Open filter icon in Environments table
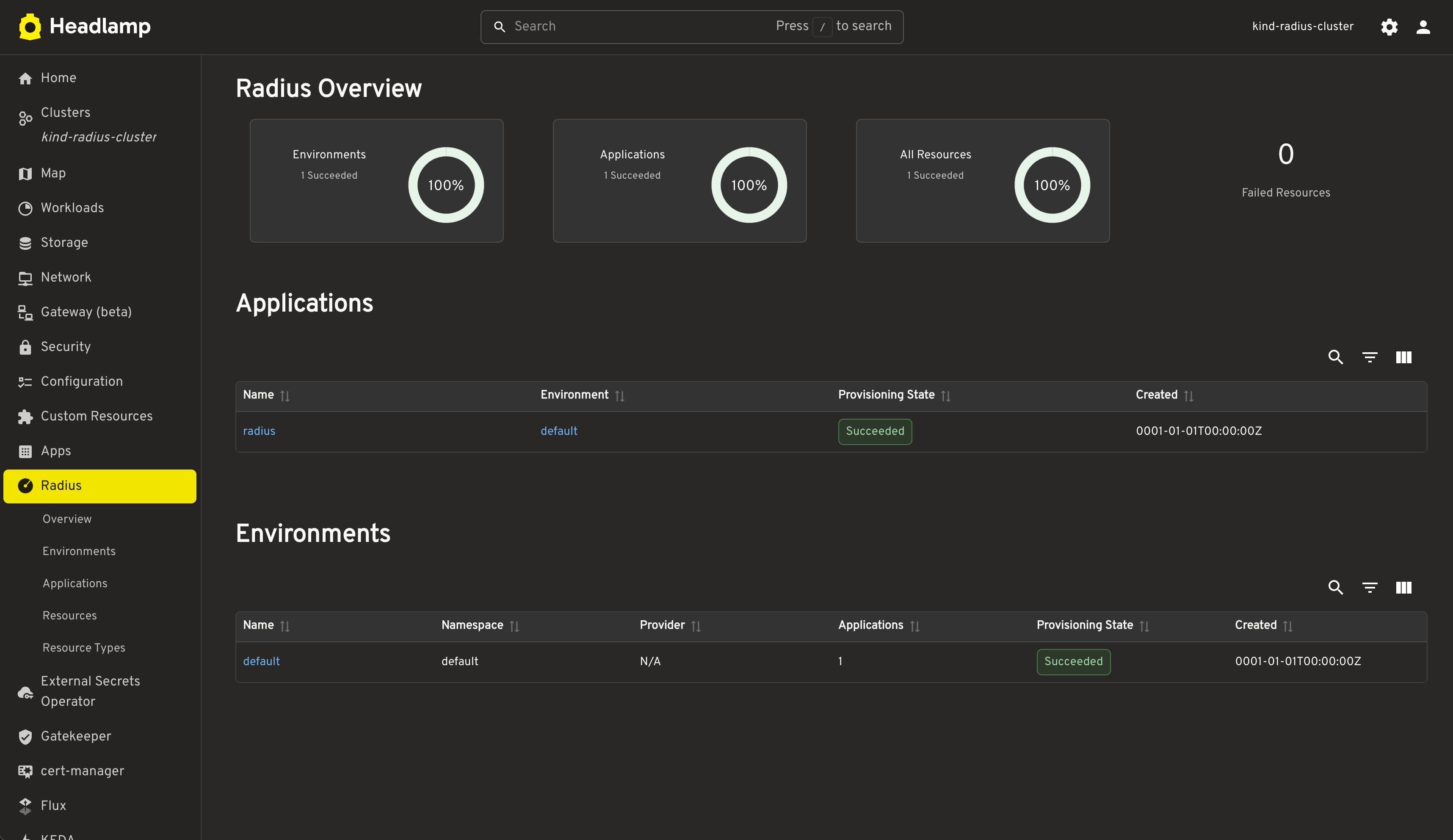The height and width of the screenshot is (840, 1453). pos(1370,587)
